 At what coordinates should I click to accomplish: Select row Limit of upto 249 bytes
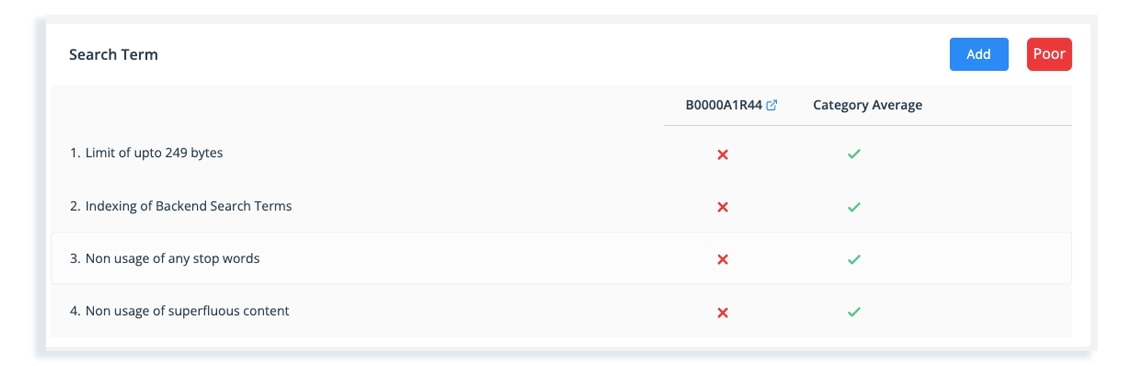561,154
